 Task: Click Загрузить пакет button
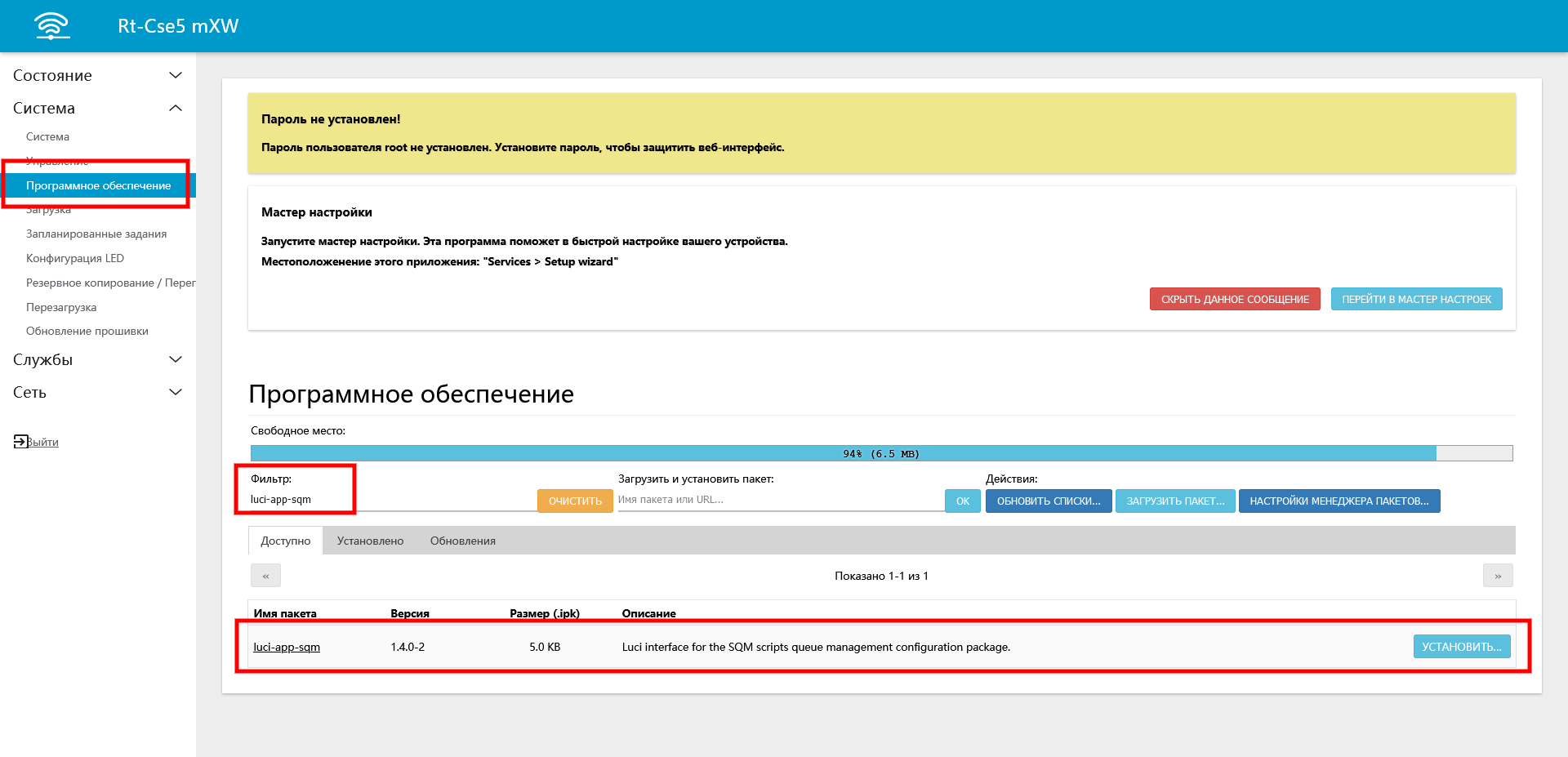coord(1175,501)
